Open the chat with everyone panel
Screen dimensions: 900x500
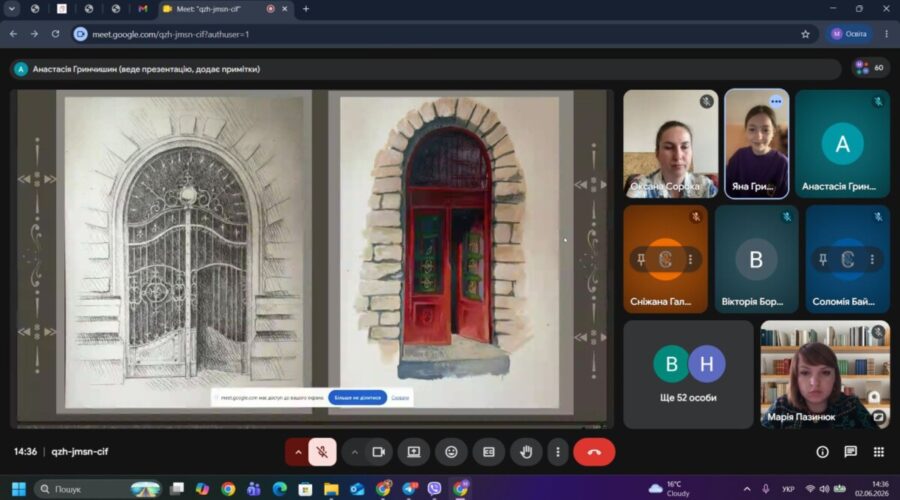pos(851,452)
